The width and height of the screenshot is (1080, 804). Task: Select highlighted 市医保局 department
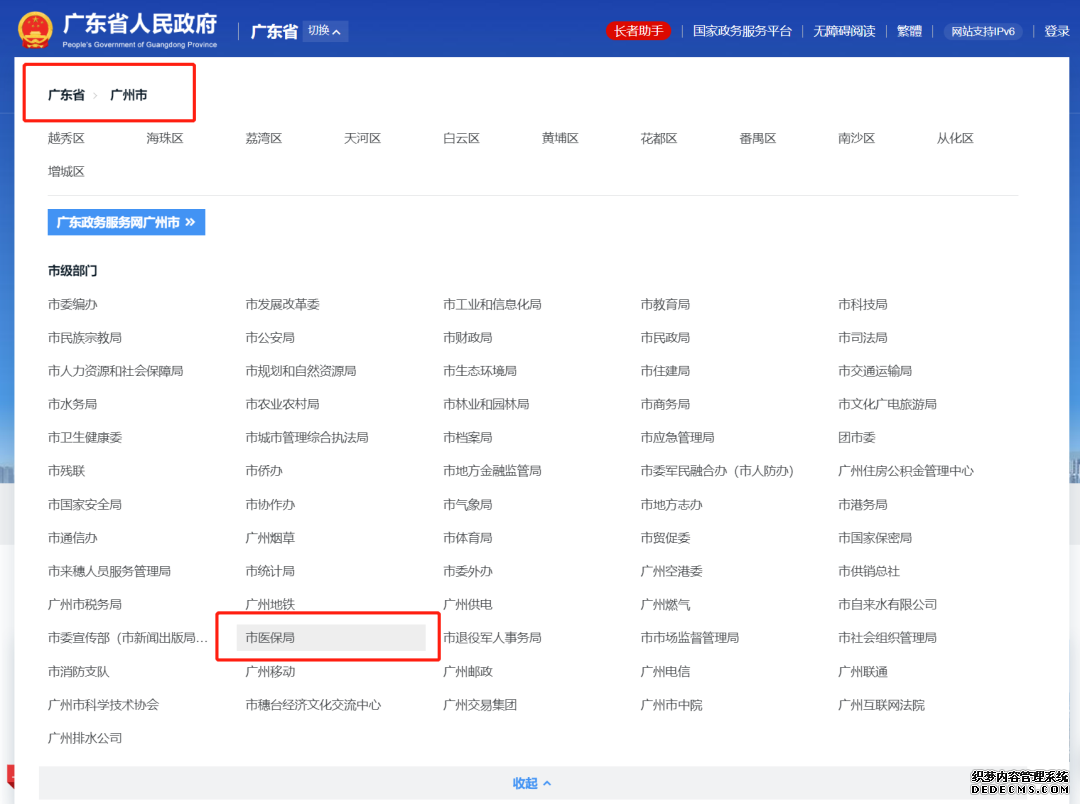coord(331,637)
